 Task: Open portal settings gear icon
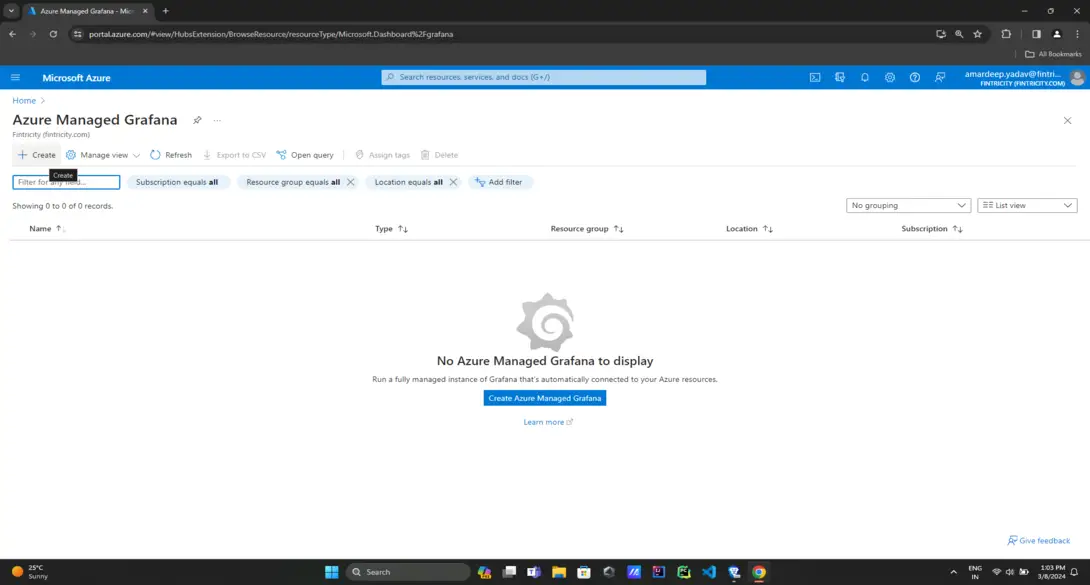890,78
